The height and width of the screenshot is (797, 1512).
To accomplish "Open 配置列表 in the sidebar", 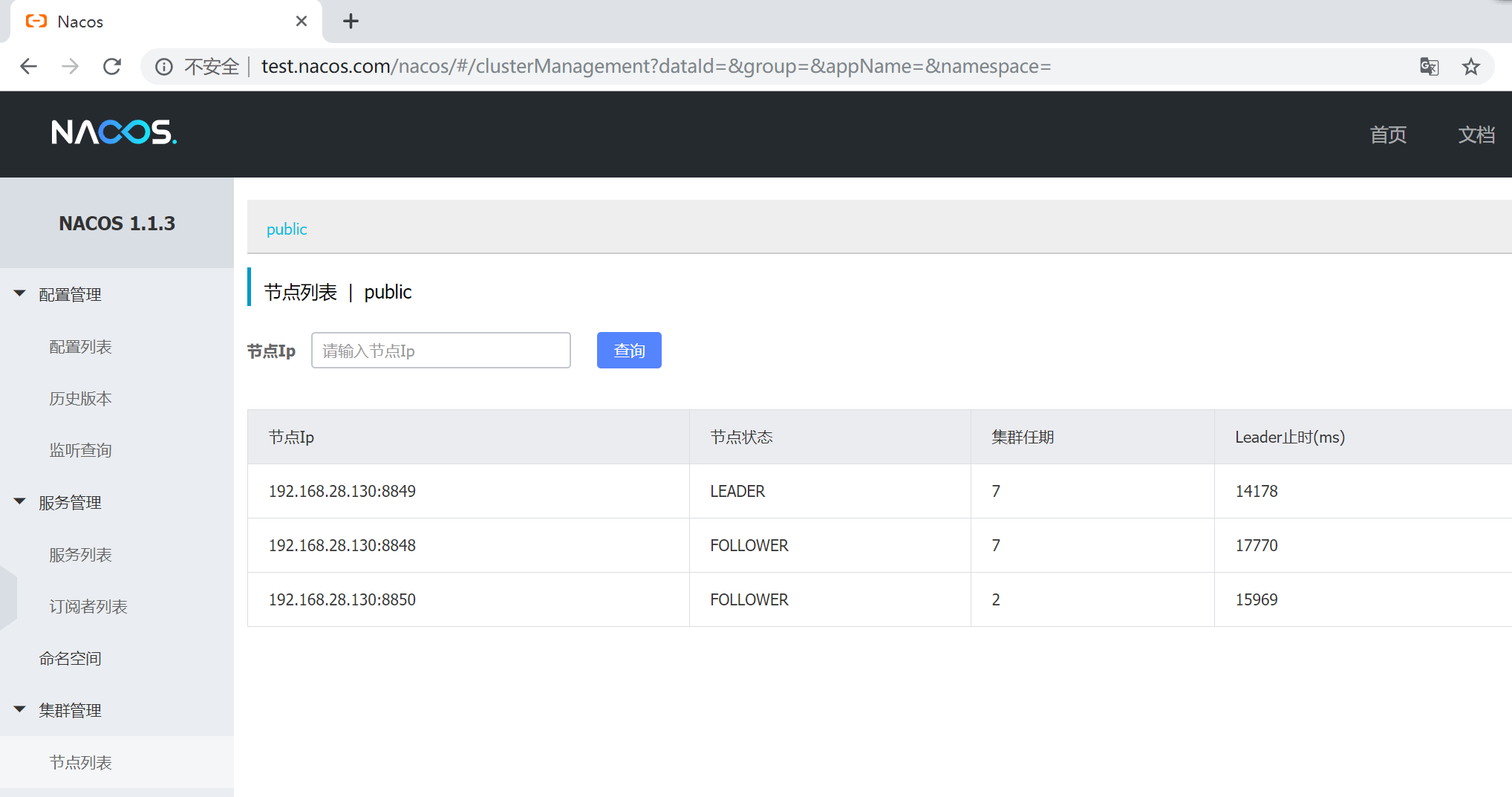I will tap(80, 347).
